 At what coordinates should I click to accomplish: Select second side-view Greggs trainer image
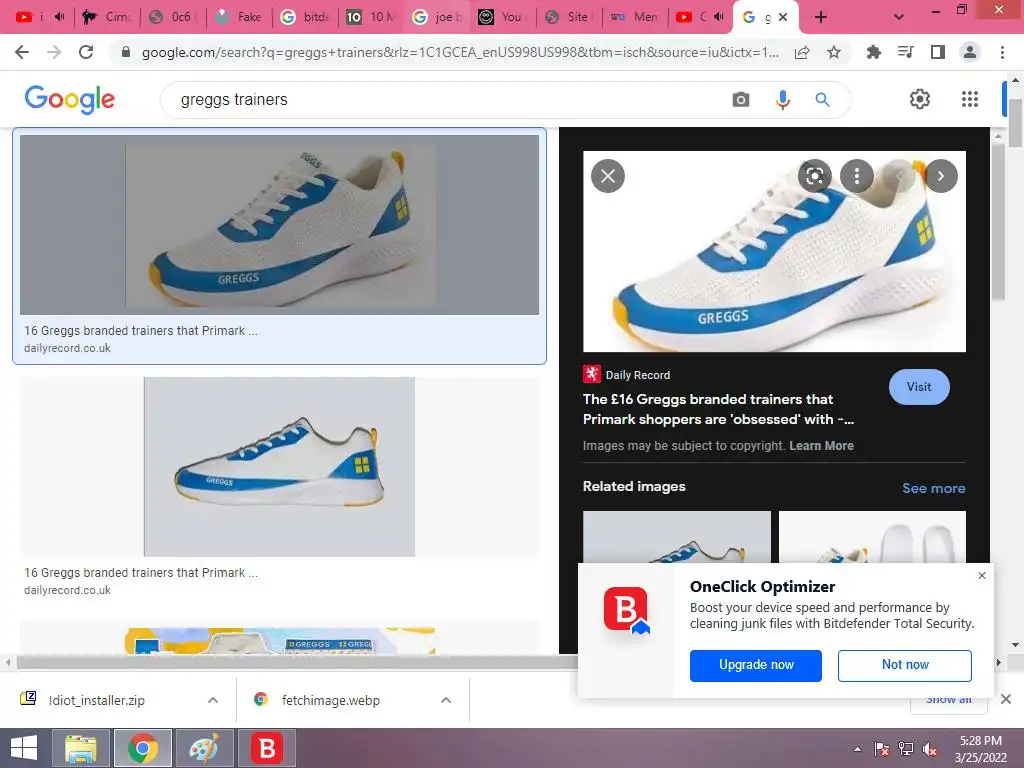pyautogui.click(x=280, y=467)
